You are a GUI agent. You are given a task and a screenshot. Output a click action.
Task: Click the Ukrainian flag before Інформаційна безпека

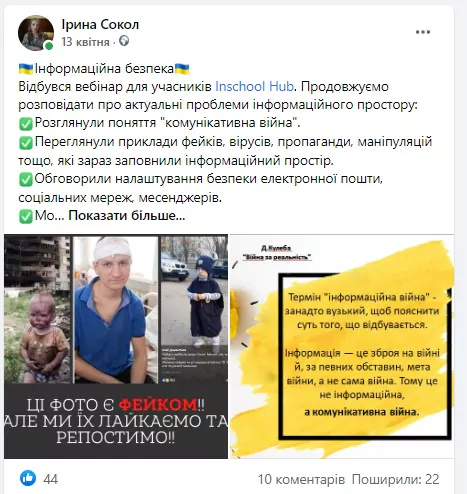tap(26, 69)
